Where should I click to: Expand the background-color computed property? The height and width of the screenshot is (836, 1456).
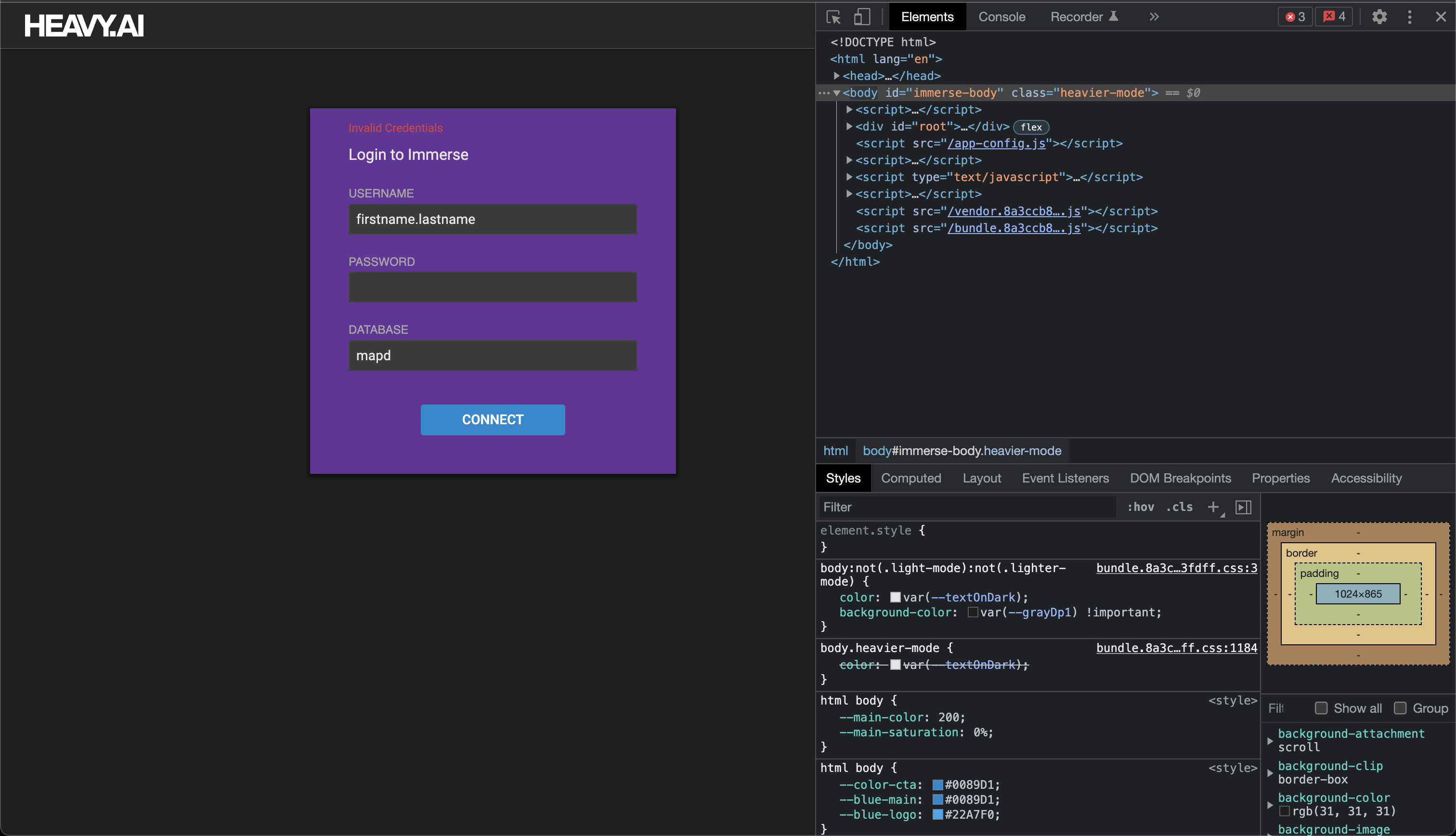(x=1270, y=805)
